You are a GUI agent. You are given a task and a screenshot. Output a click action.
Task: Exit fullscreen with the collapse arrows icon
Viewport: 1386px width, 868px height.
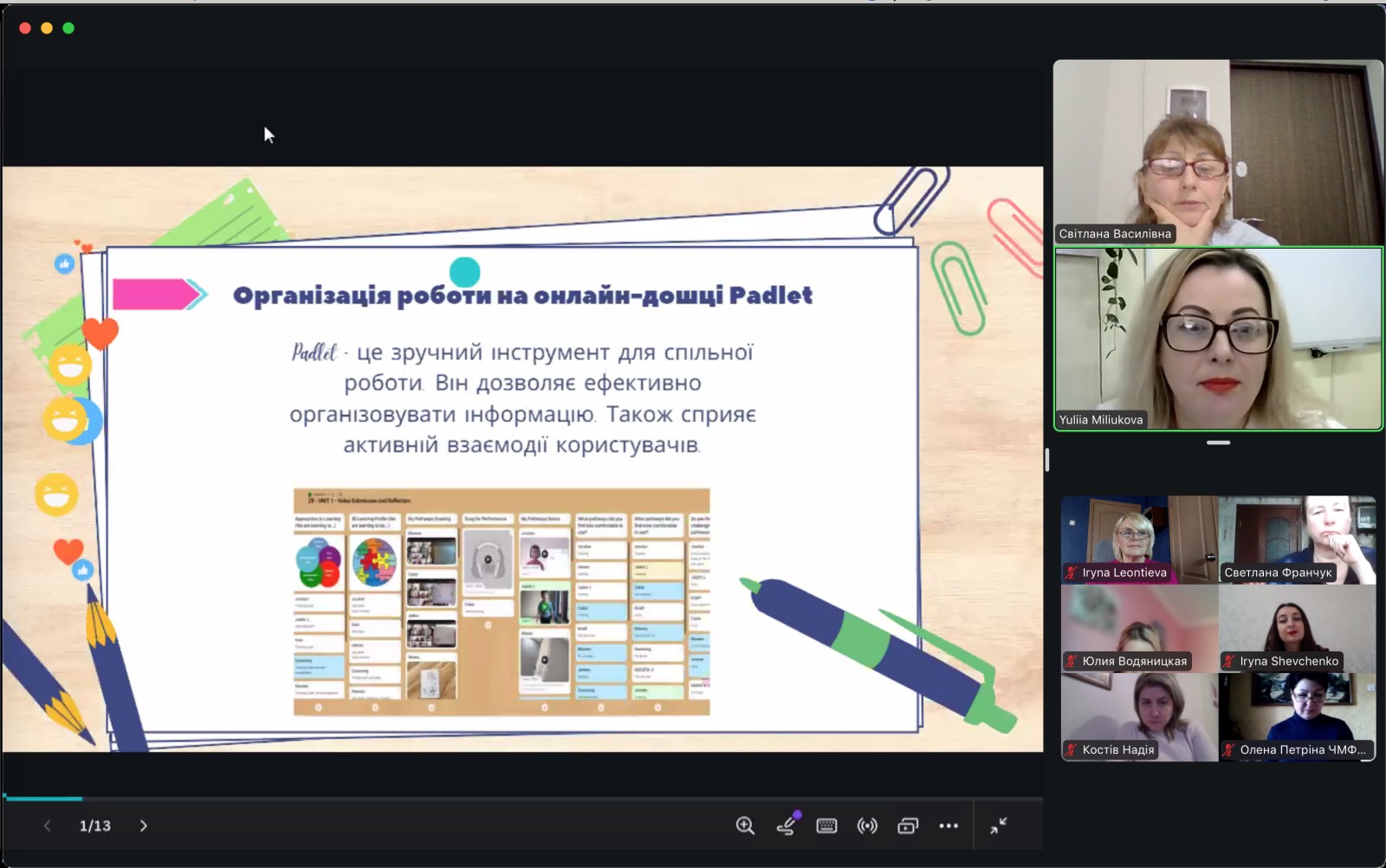999,826
